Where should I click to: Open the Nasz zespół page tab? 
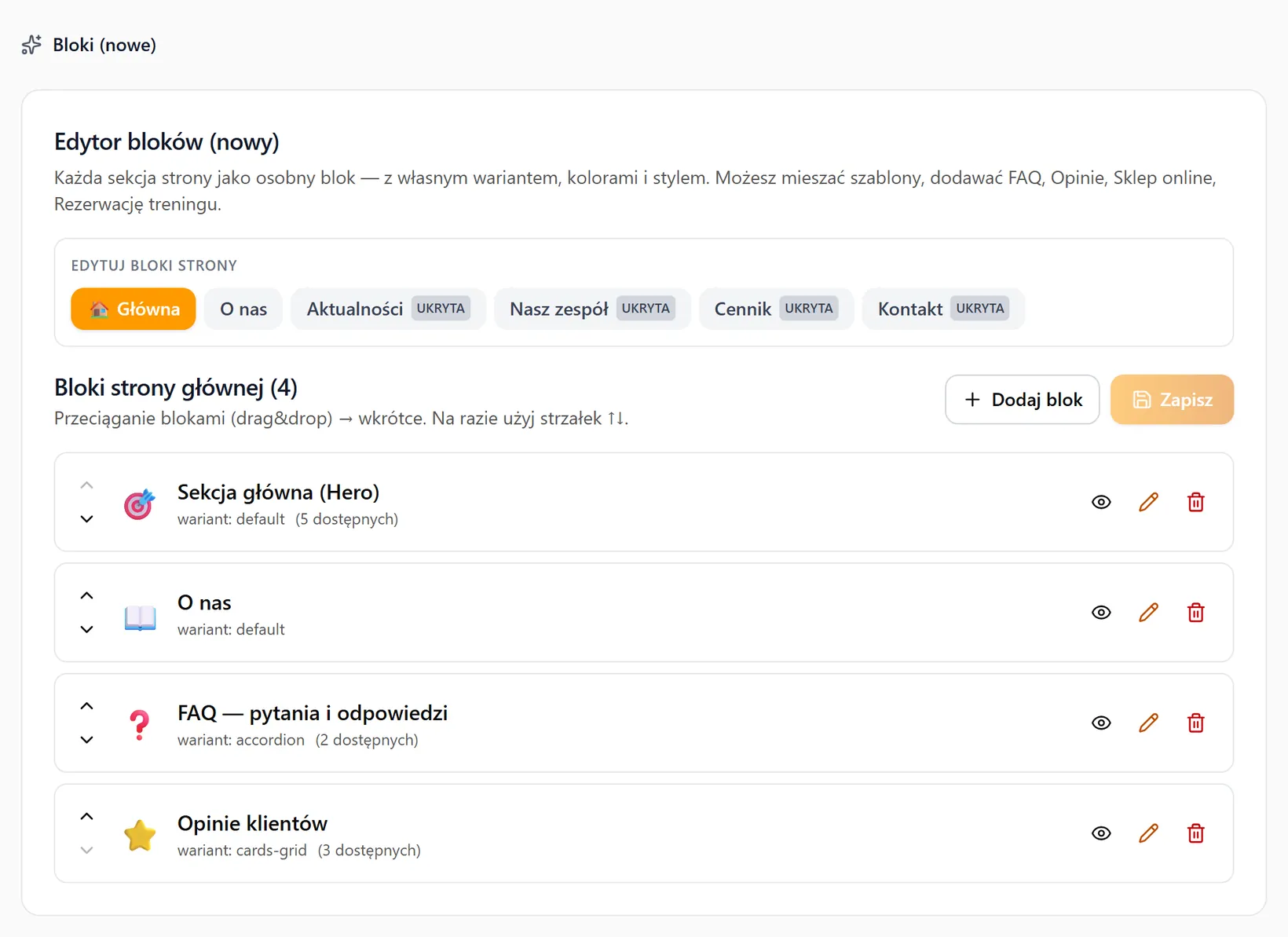(592, 309)
